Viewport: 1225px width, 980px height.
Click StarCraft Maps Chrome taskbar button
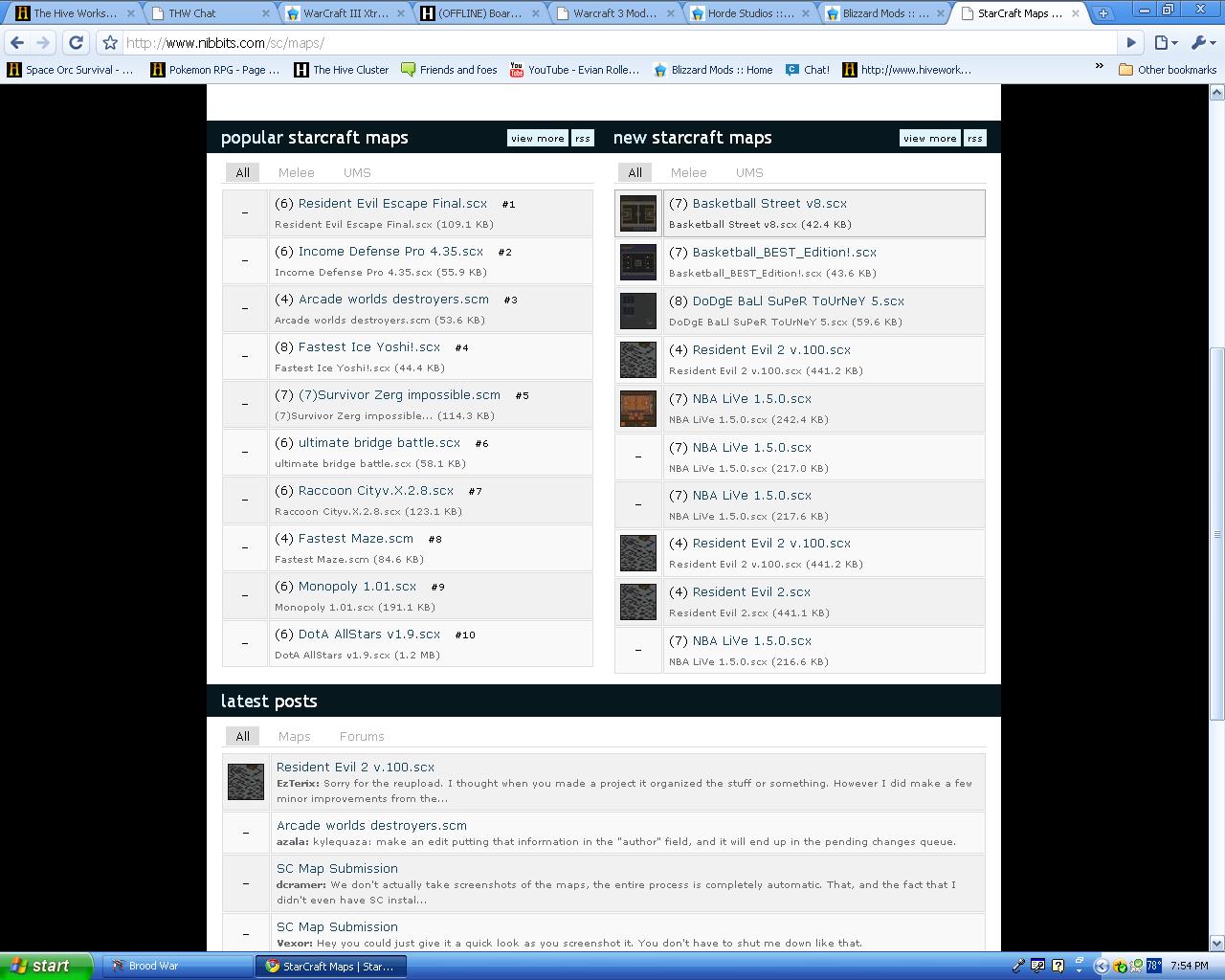click(x=330, y=966)
